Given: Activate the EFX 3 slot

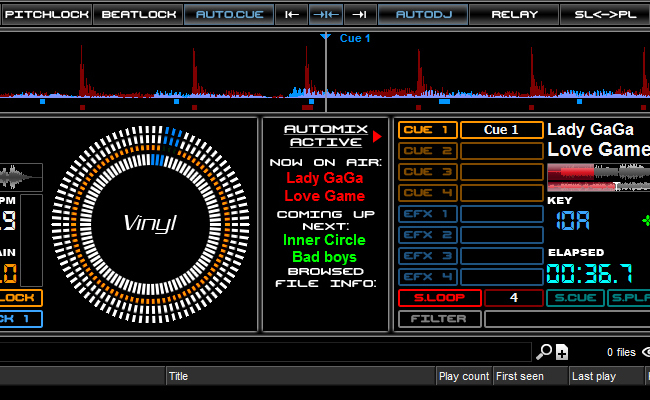Looking at the screenshot, I should [x=427, y=256].
